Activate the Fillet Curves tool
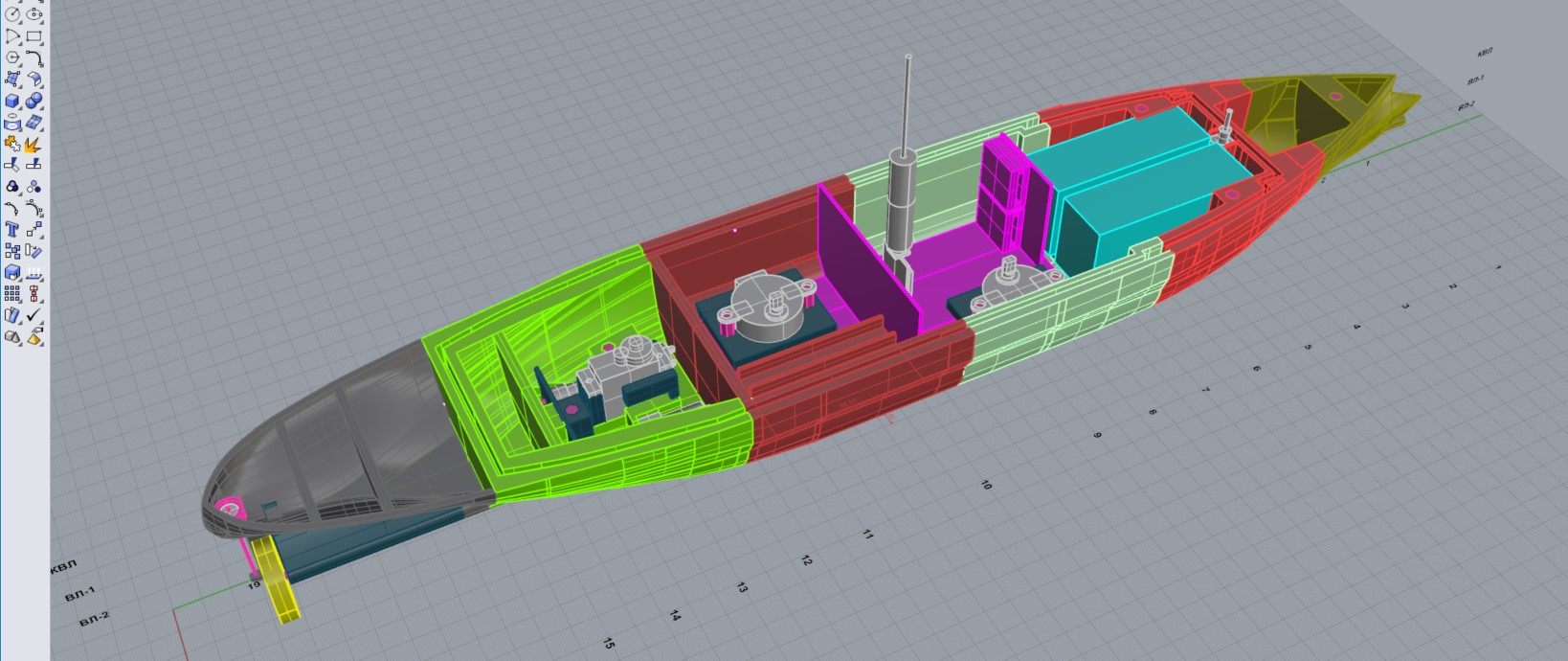Image resolution: width=1568 pixels, height=661 pixels. (x=34, y=58)
